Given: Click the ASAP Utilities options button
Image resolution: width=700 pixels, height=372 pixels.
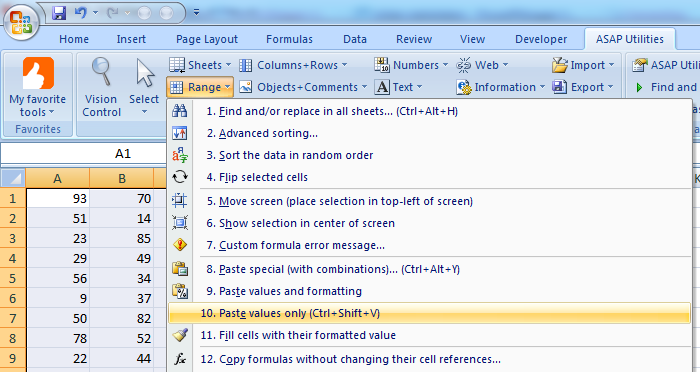Looking at the screenshot, I should pos(665,65).
